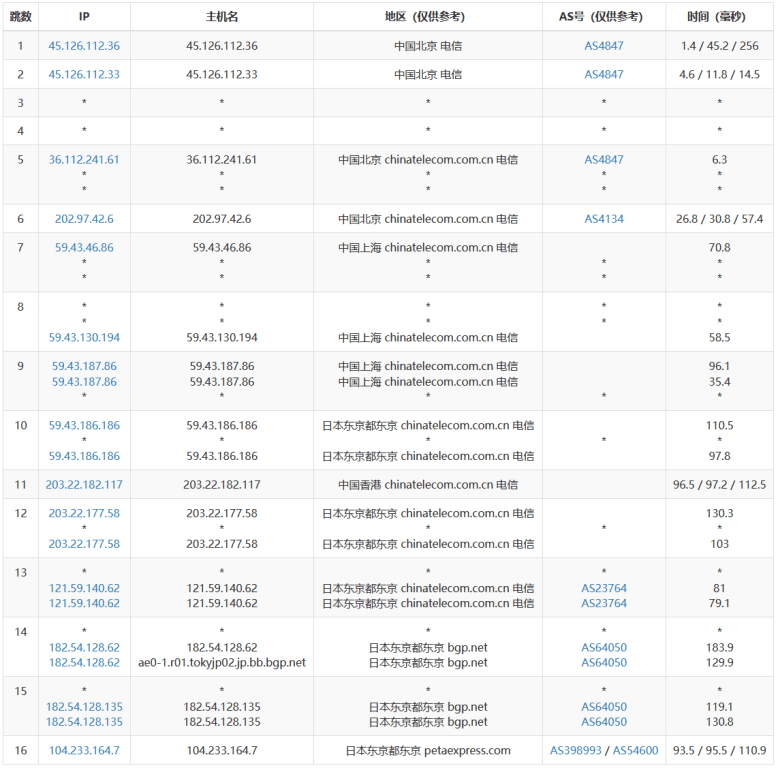Viewport: 780px width, 768px height.
Task: Click the AS4847 link in hop 2 row
Action: [603, 75]
